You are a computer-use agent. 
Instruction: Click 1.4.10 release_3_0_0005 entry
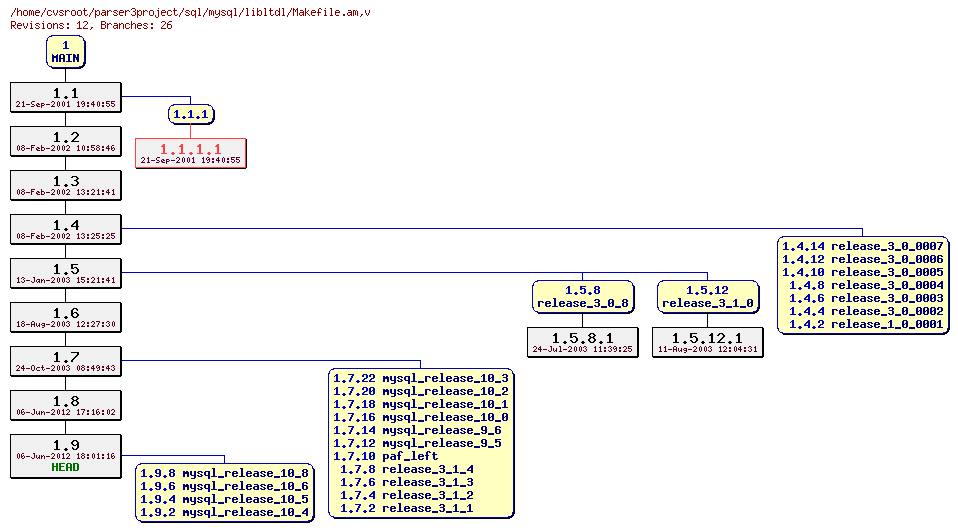[x=863, y=272]
